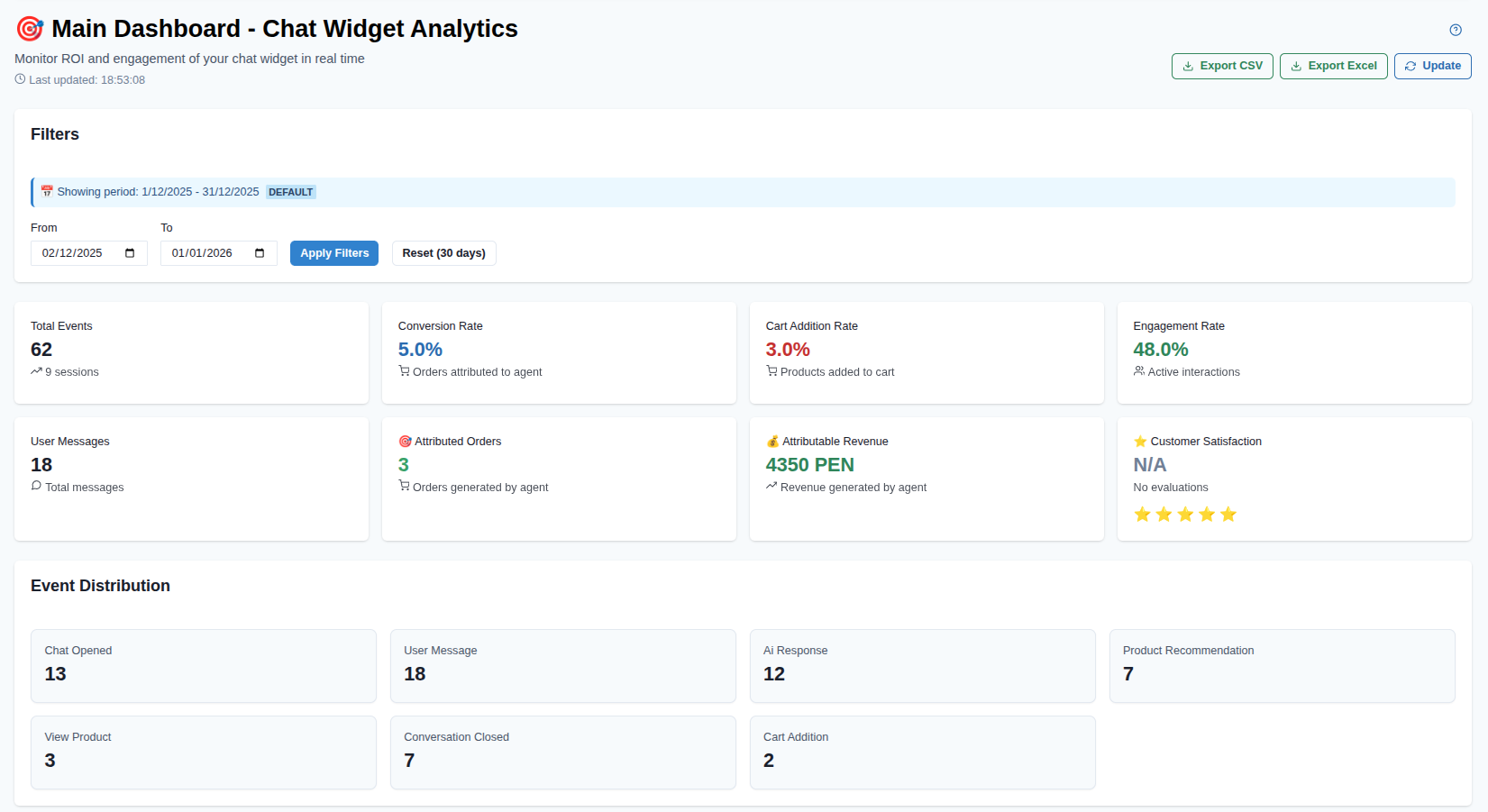Click the cart icon under Conversion Rate
The height and width of the screenshot is (812, 1488).
coord(405,371)
